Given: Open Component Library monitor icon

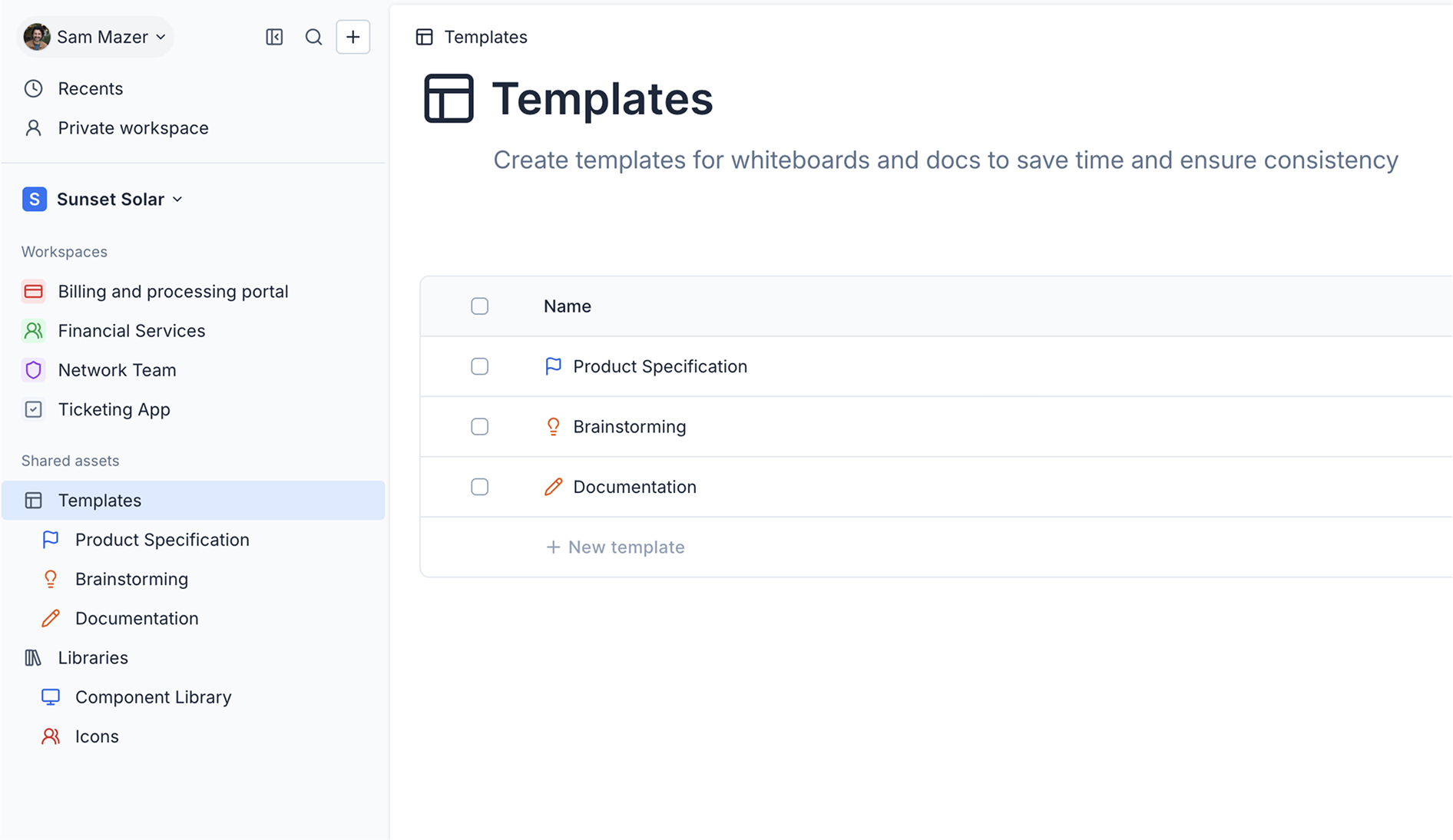Looking at the screenshot, I should click(51, 697).
